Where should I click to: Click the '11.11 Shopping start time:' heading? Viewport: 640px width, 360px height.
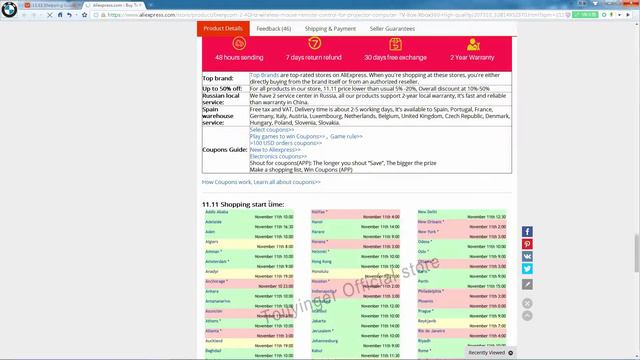243,204
